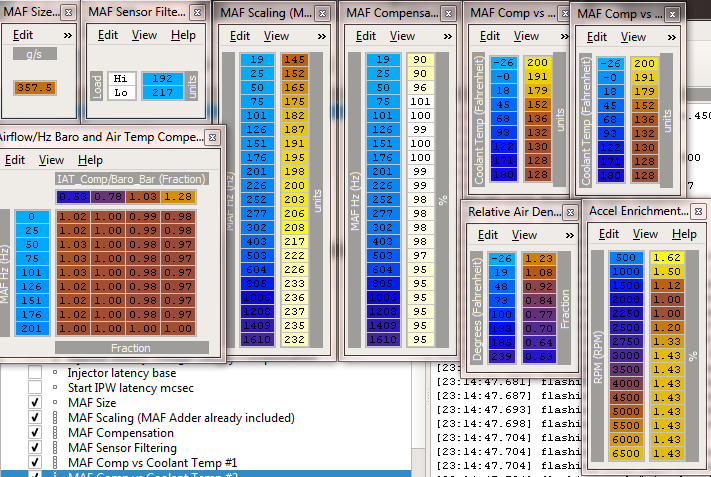Select the 1.28 baro axis header cell
The width and height of the screenshot is (711, 477).
coord(178,197)
